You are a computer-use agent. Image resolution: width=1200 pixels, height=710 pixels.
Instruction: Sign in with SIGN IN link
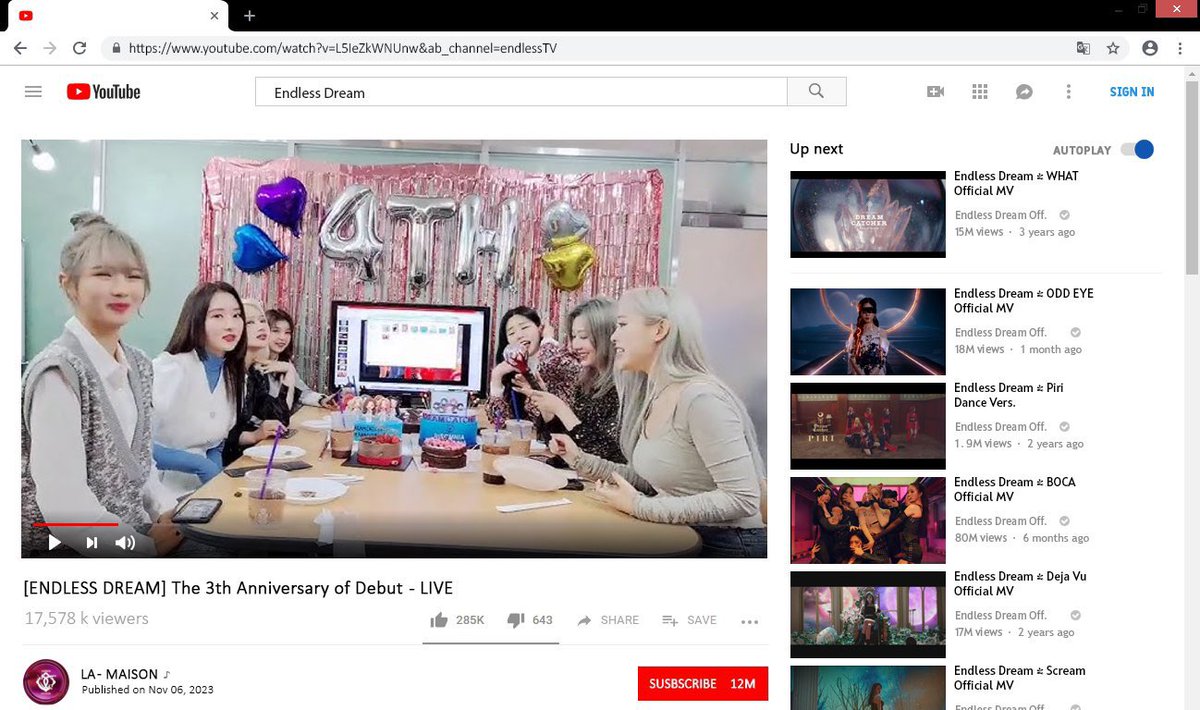1132,92
